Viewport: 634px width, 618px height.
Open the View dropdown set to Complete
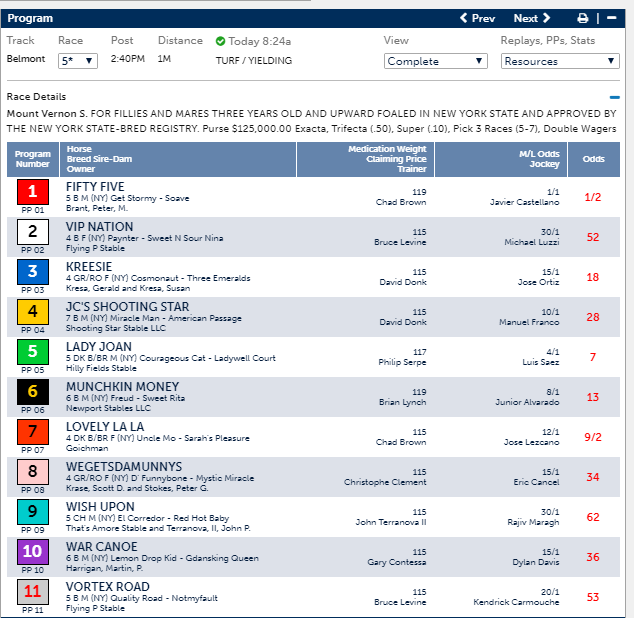[x=435, y=61]
